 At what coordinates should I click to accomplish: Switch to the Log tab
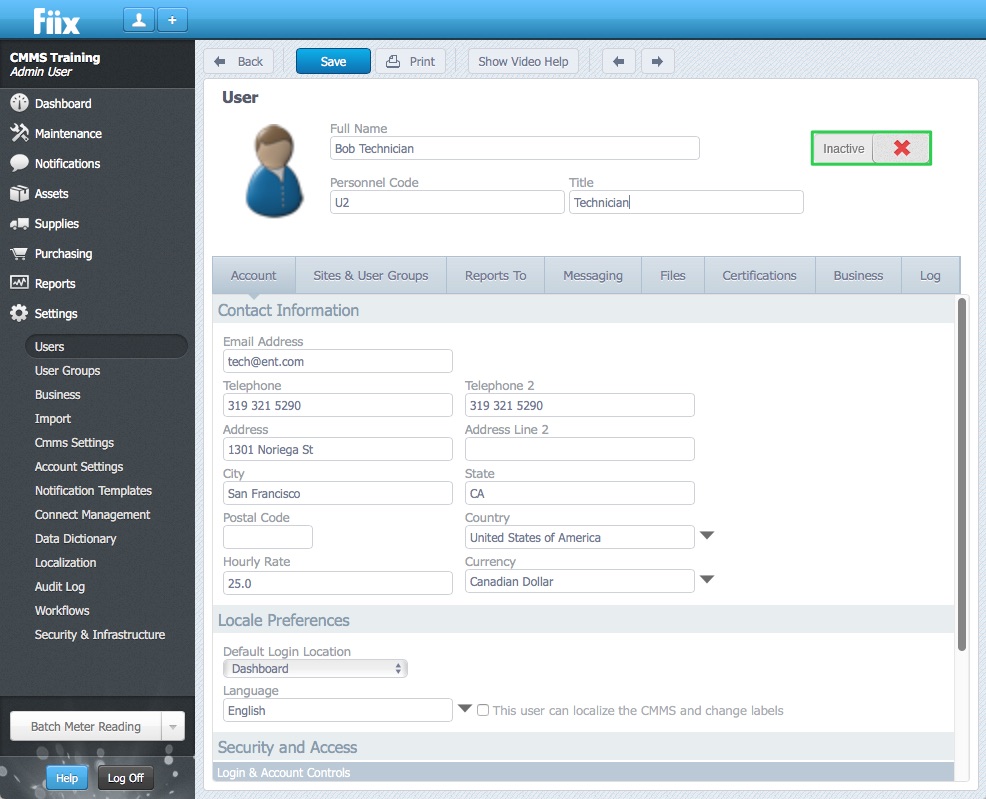click(930, 275)
